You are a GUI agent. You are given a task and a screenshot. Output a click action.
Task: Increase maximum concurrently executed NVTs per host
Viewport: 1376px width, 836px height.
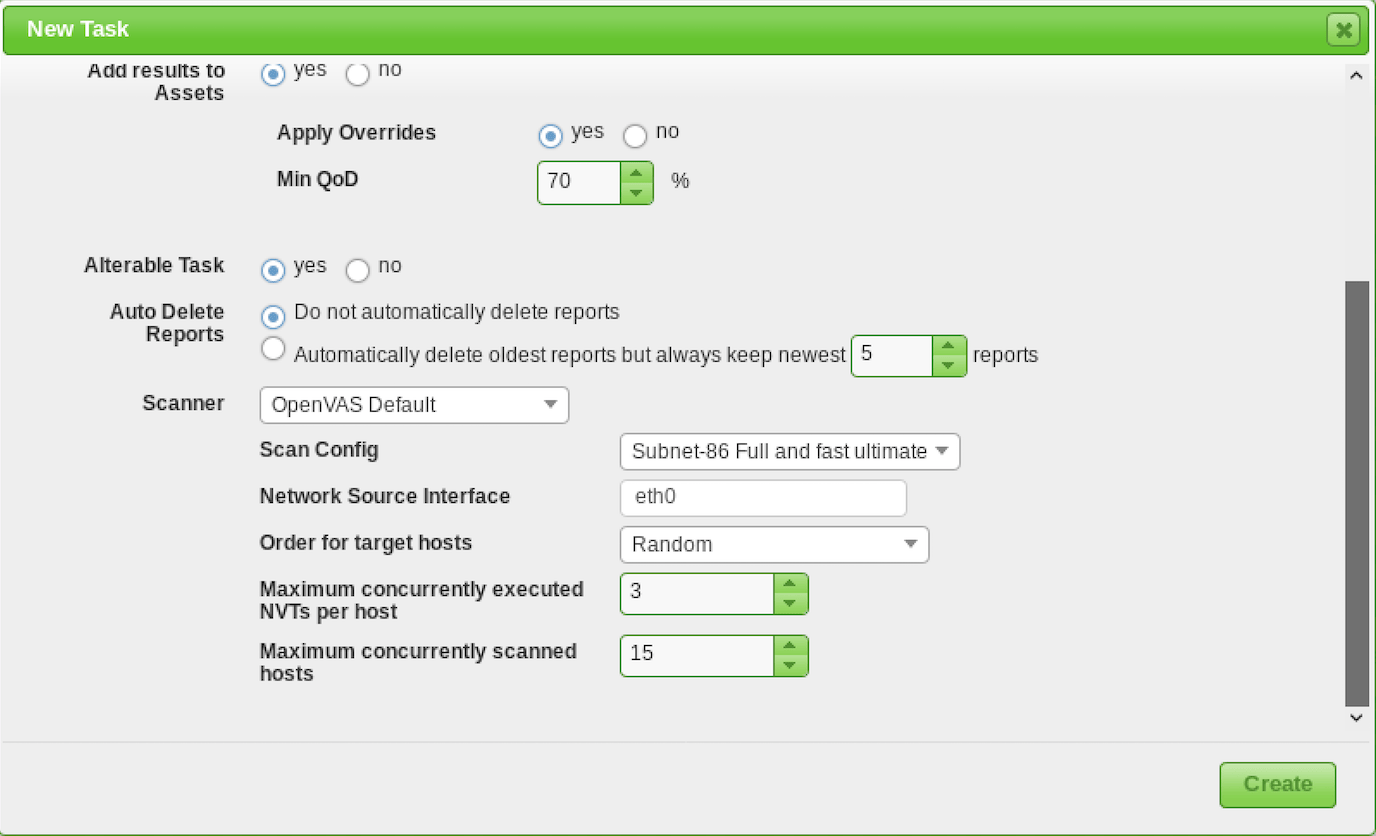790,584
